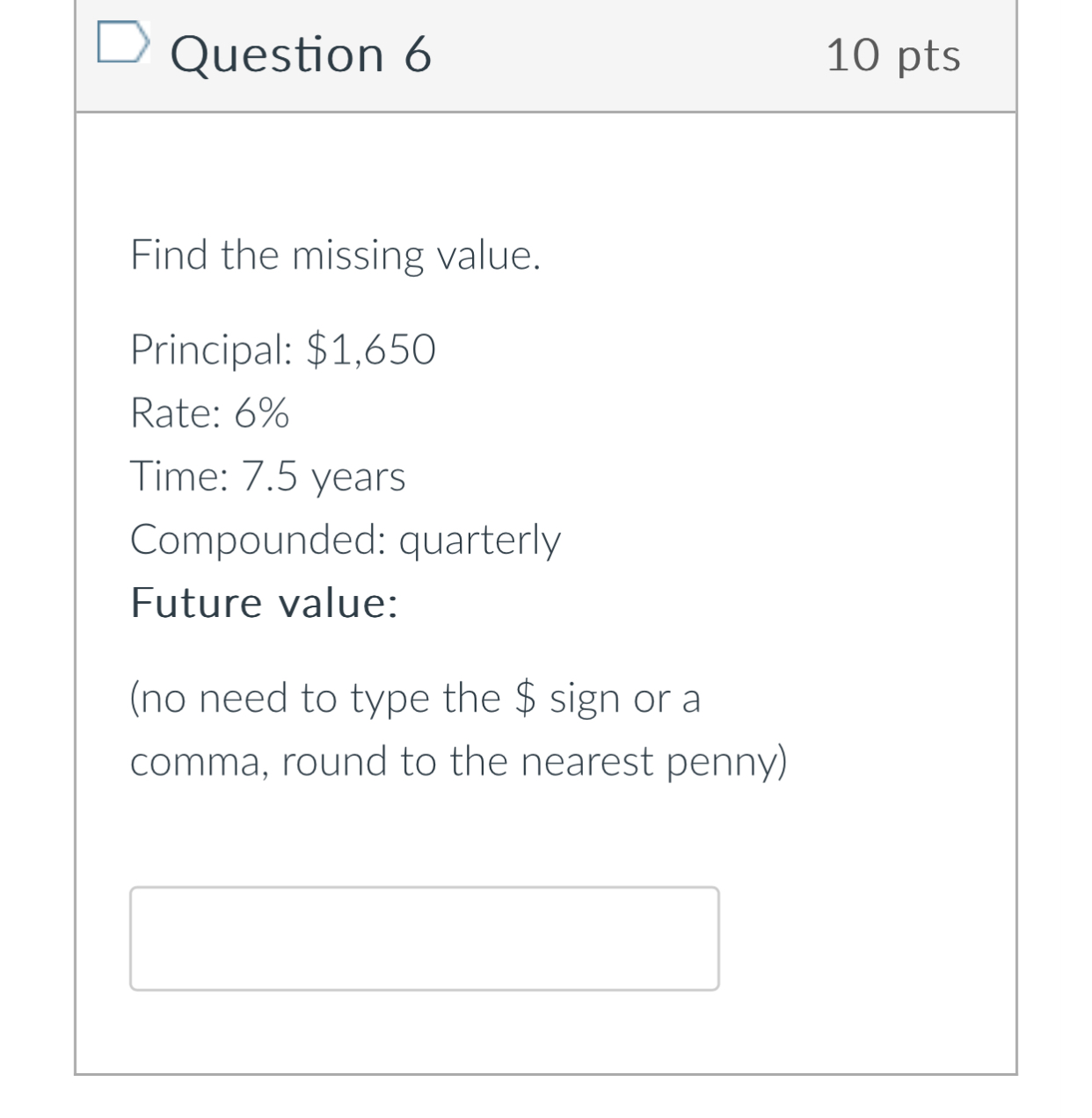
Task: Select the Find the missing value heading
Action: coord(336,256)
